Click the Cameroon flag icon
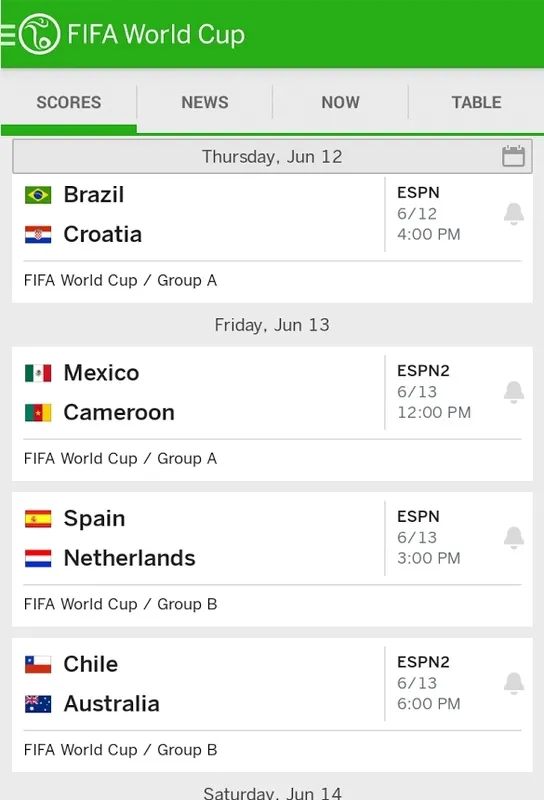This screenshot has width=544, height=800. click(38, 413)
